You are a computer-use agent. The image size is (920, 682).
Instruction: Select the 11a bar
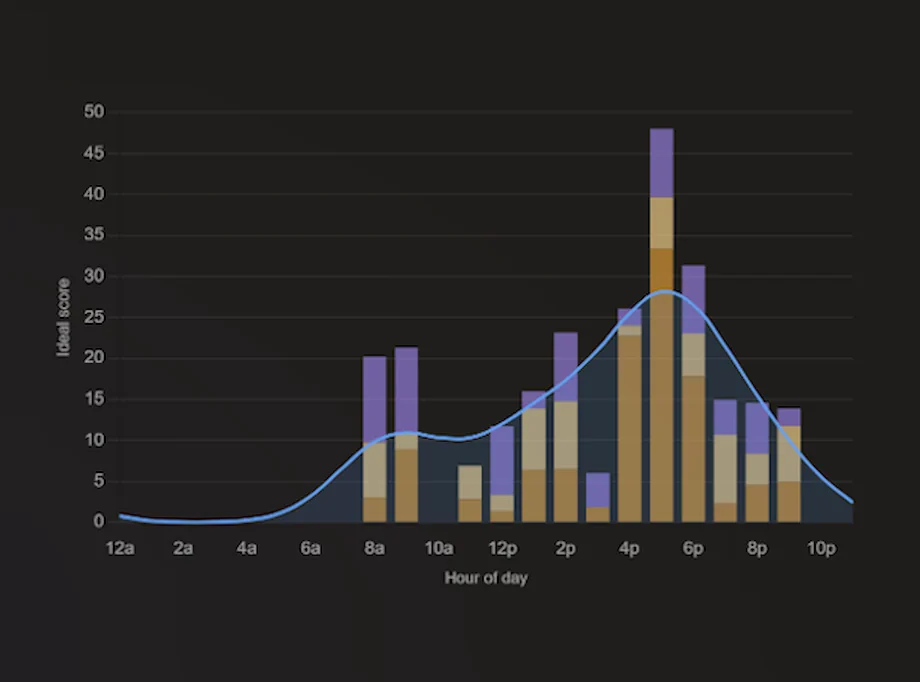[x=469, y=494]
